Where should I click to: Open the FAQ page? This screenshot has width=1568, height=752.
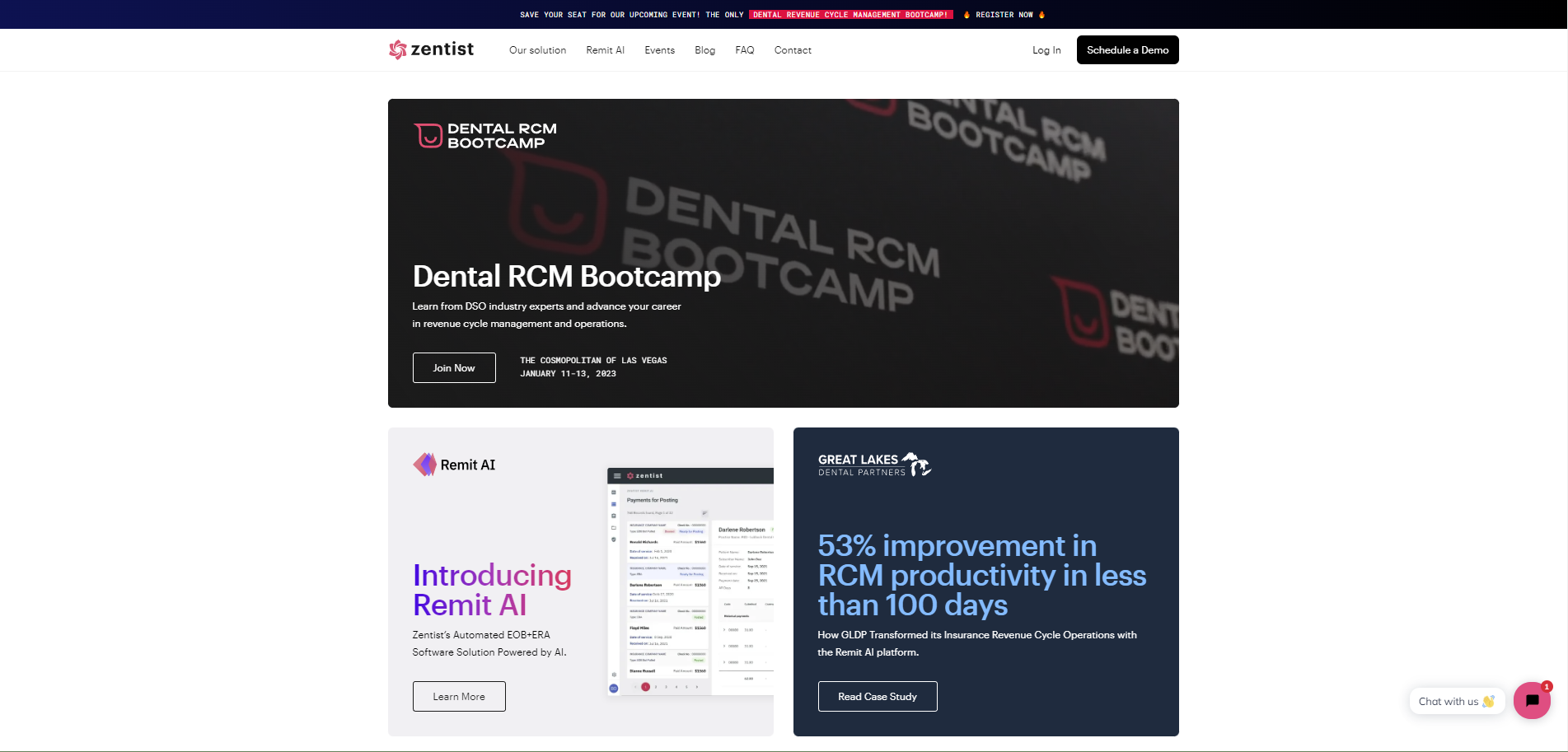[x=745, y=50]
